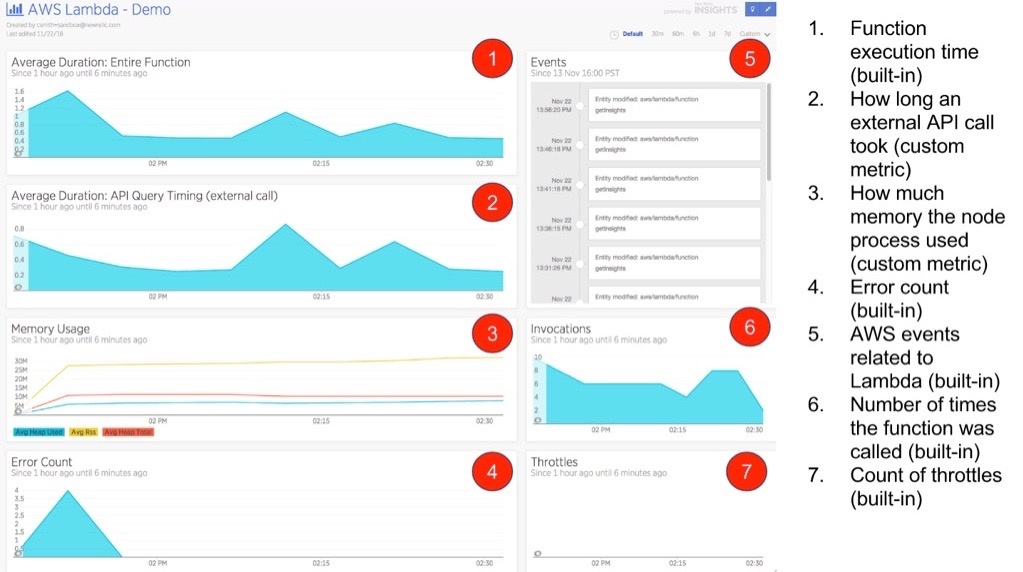Open the 13:41:18 PM entity modified event
The width and height of the screenshot is (1023, 572).
tap(675, 184)
